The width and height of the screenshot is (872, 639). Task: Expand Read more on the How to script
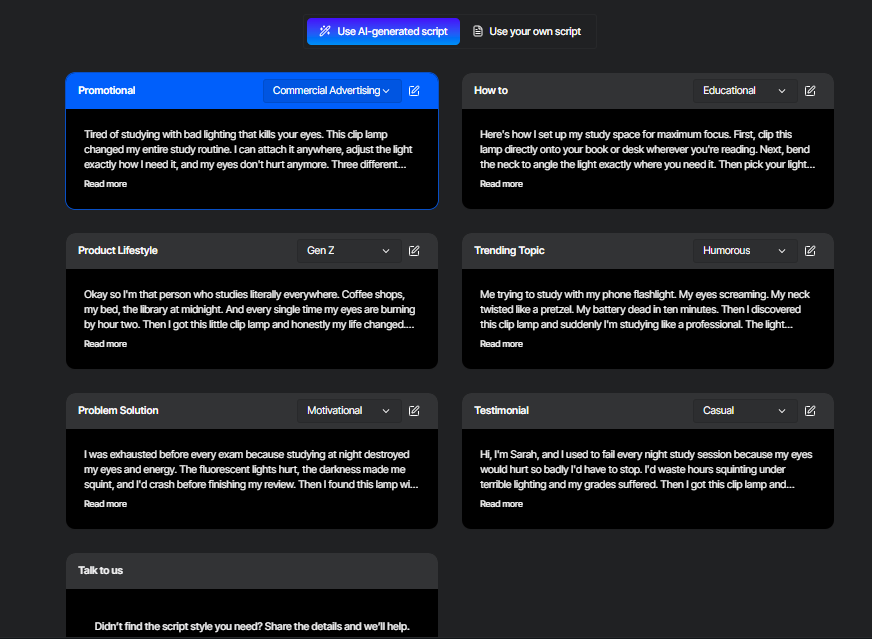tap(501, 184)
